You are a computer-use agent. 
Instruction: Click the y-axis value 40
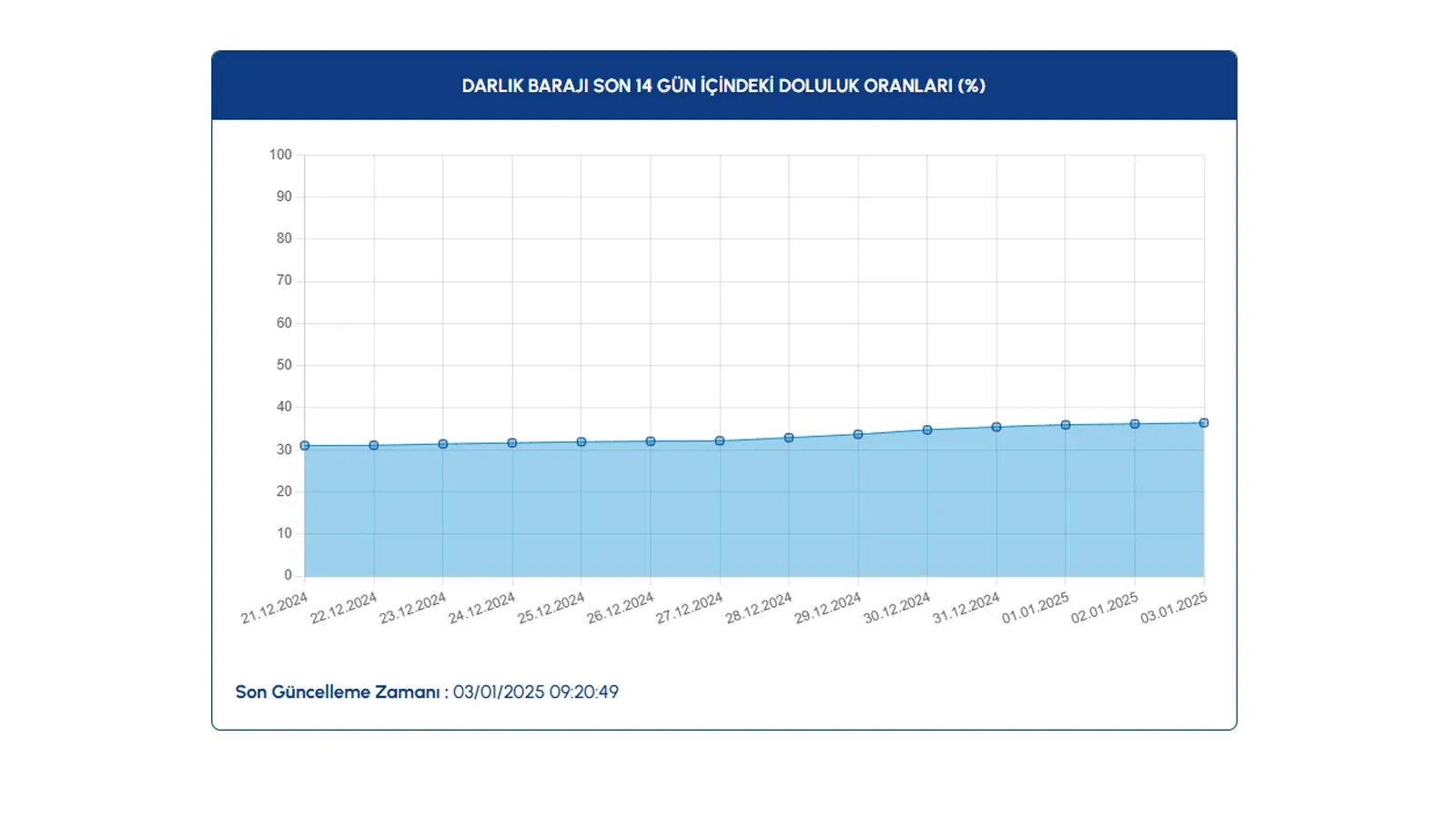pos(285,407)
